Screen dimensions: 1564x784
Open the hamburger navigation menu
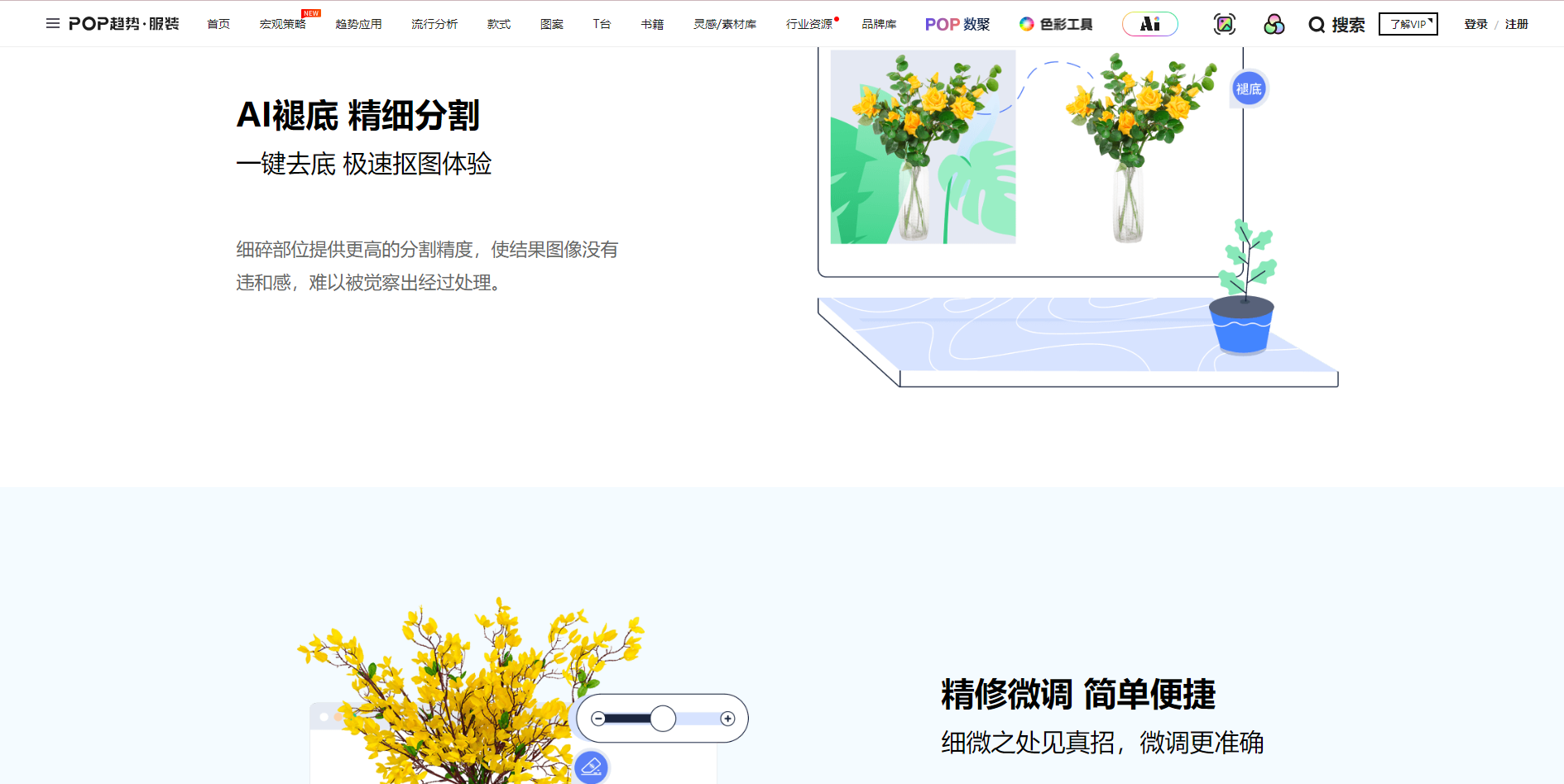[x=52, y=23]
